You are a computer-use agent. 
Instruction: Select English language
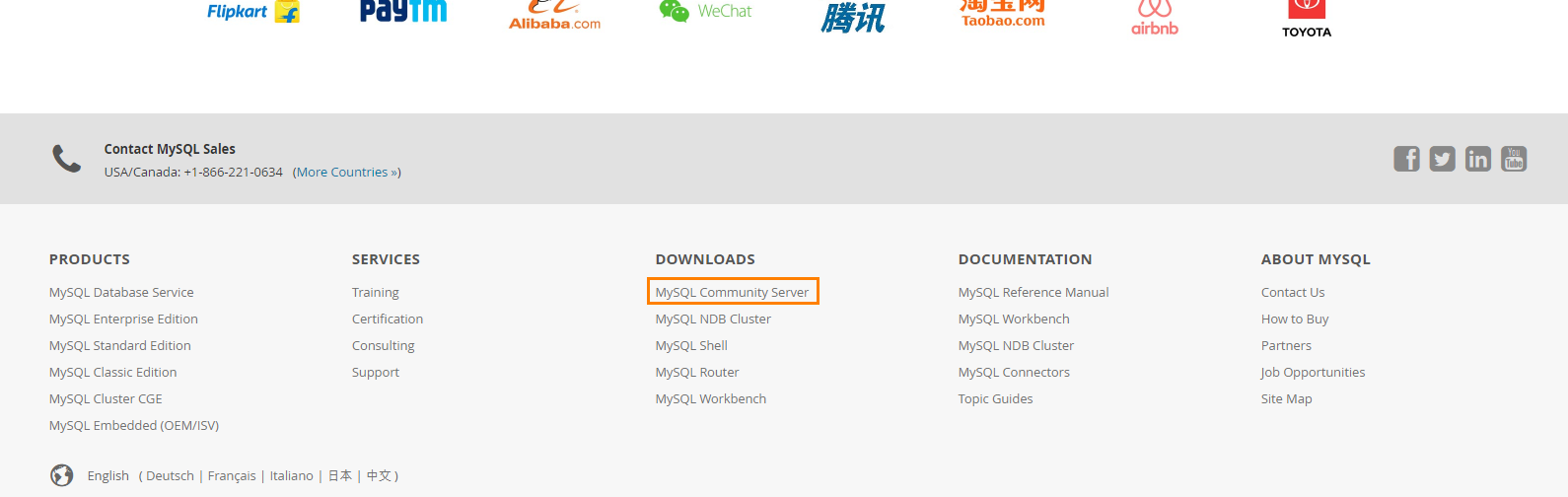point(108,475)
